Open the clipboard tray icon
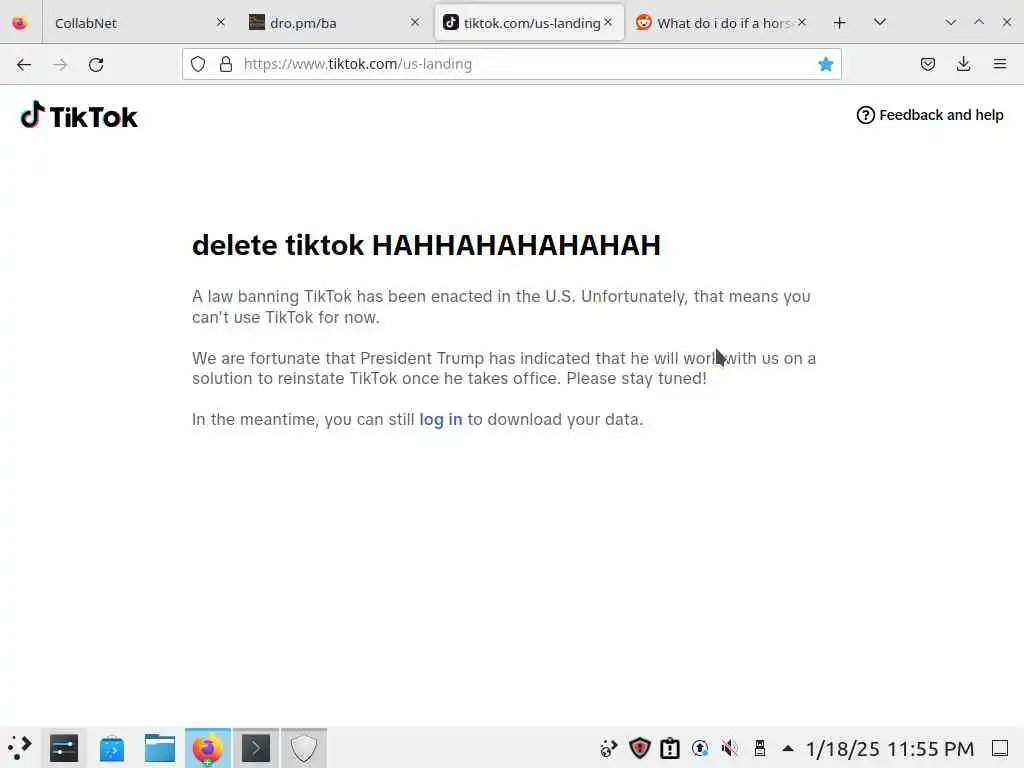This screenshot has height=768, width=1024. tap(669, 748)
